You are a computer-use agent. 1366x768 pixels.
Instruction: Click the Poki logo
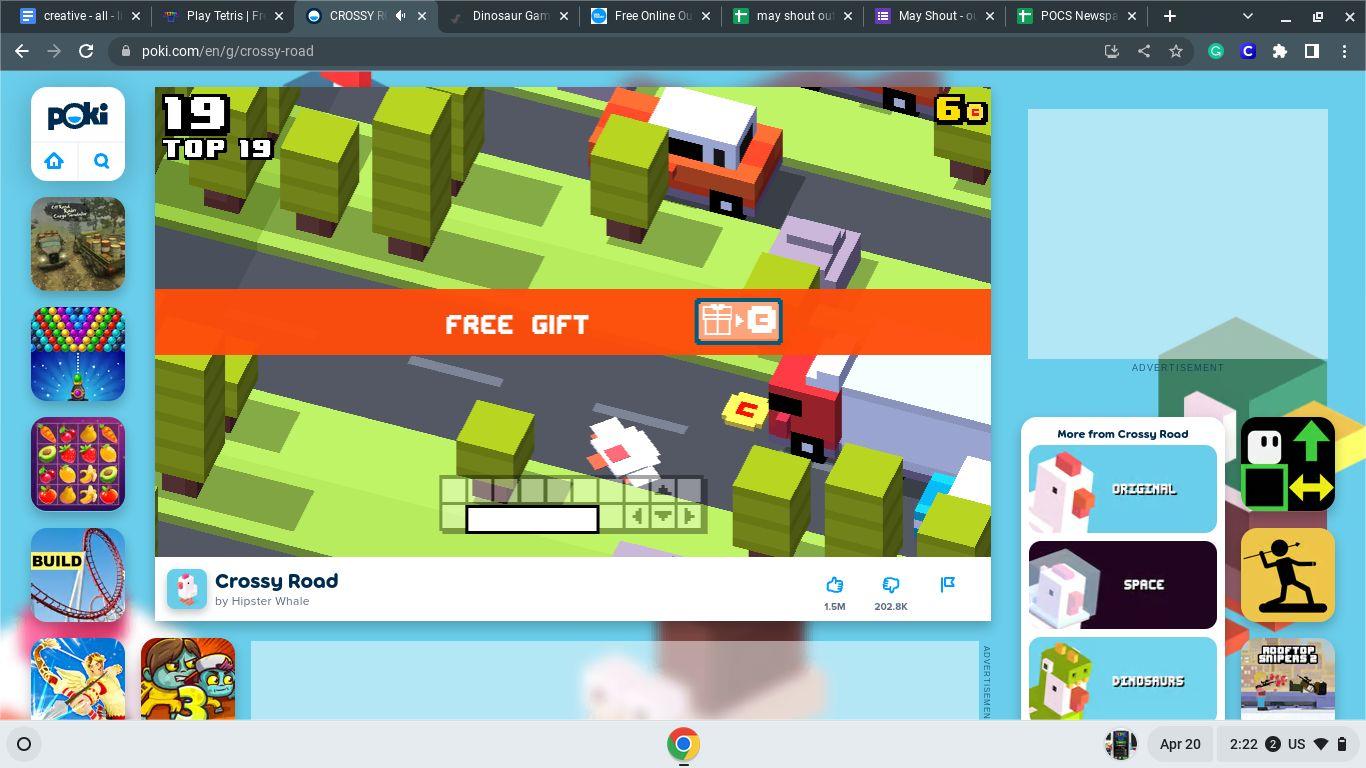click(x=78, y=116)
